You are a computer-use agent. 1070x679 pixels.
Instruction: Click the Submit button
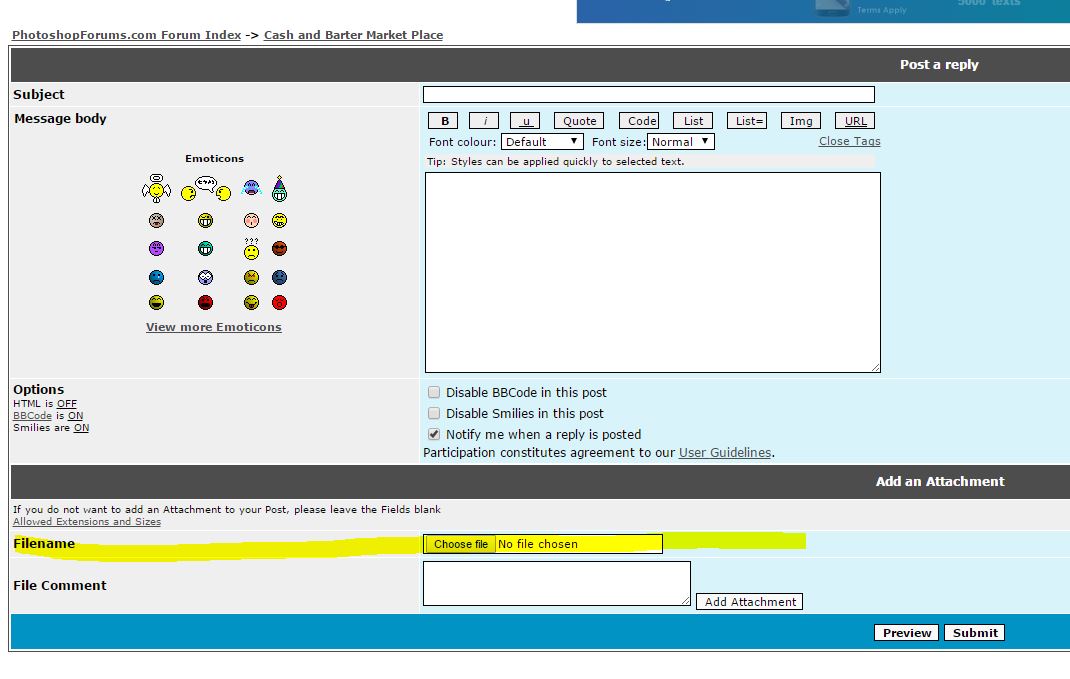pos(975,633)
